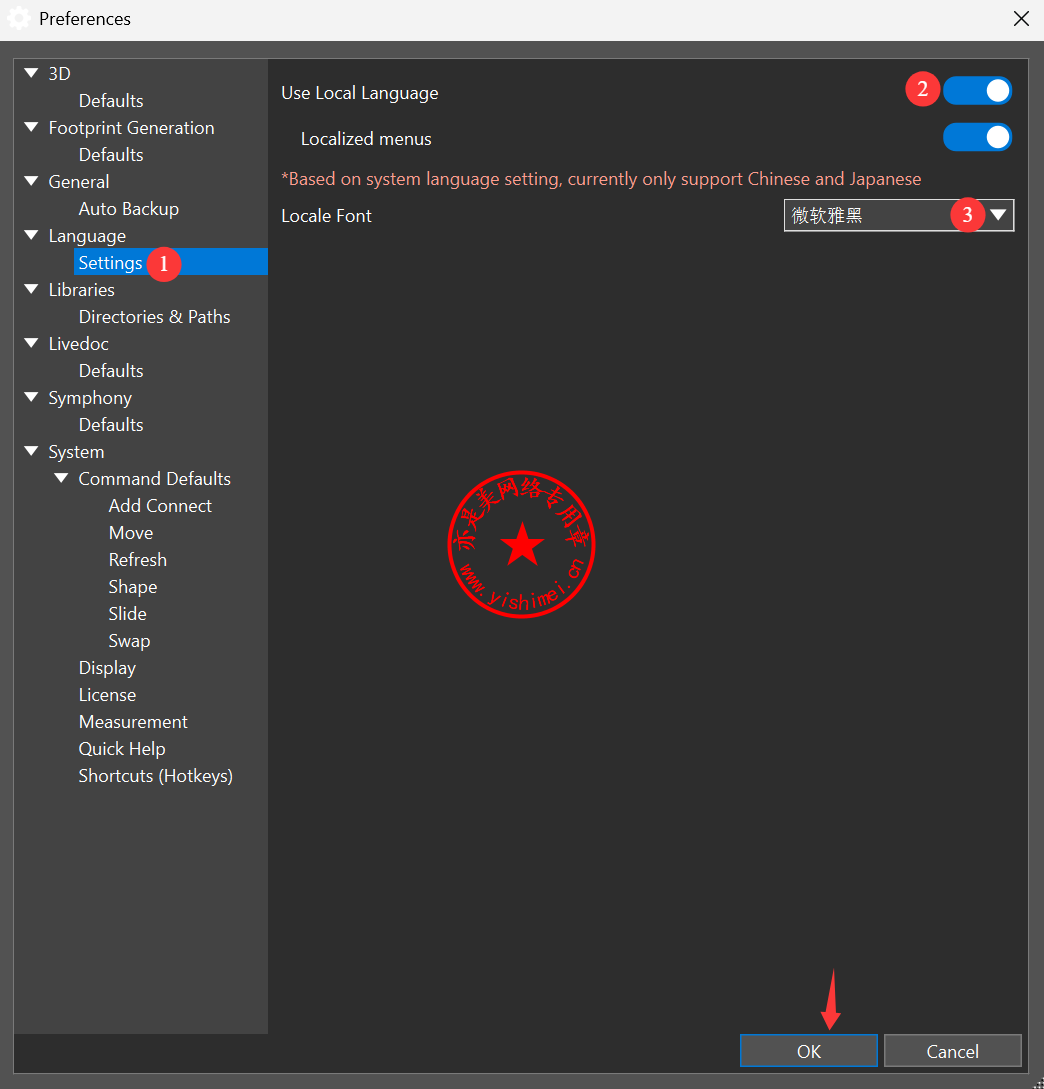Open the Locale Font dropdown
The image size is (1044, 1089).
(997, 215)
